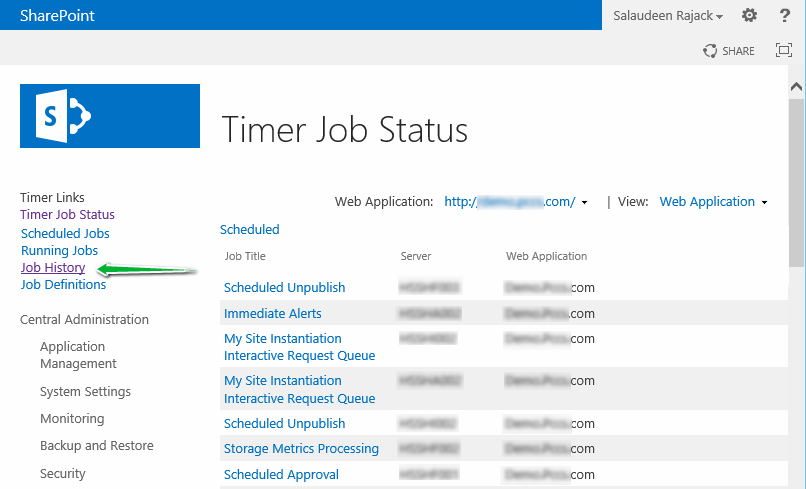Click the help question mark icon
The image size is (806, 489).
(x=784, y=15)
